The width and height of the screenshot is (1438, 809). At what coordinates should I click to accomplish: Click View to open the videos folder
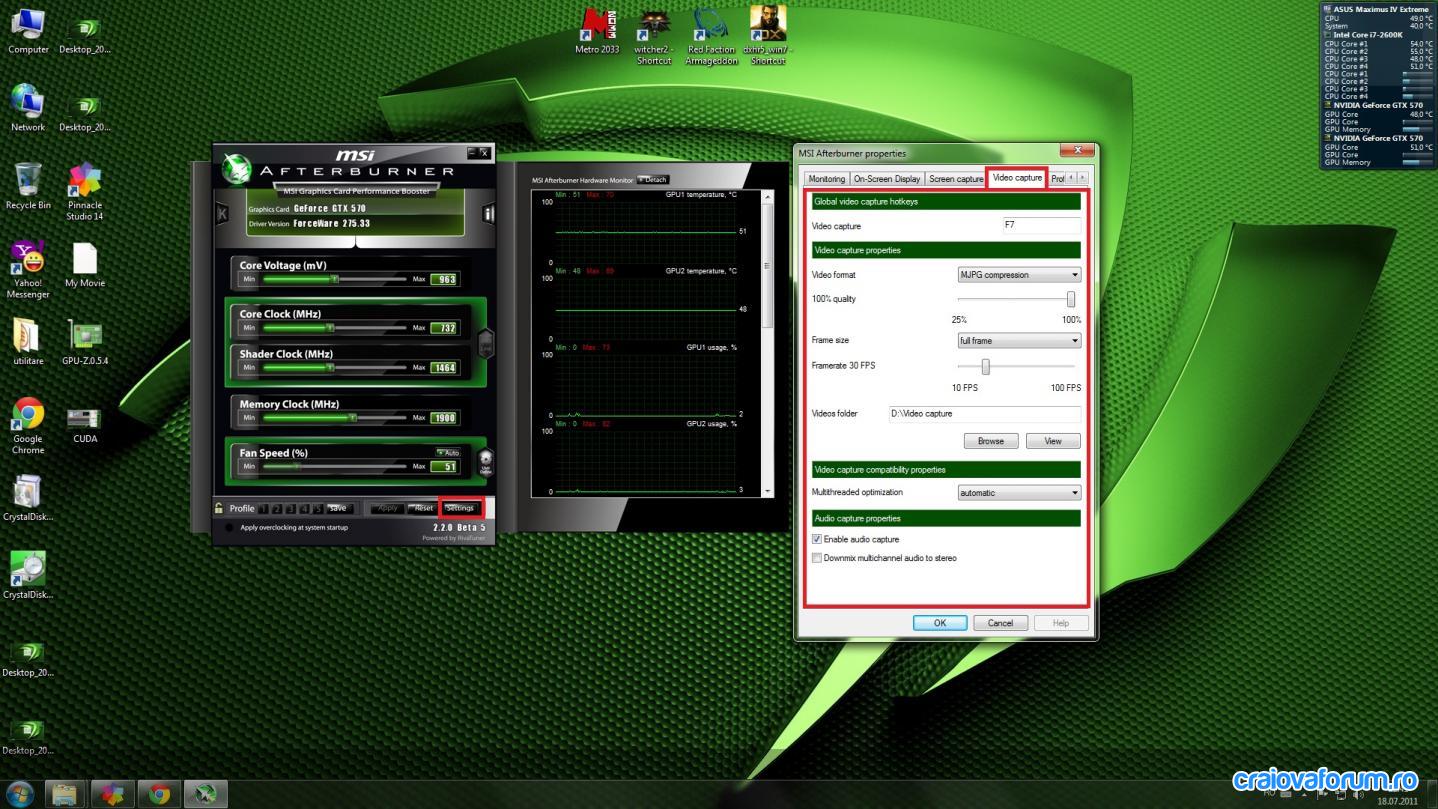1053,441
